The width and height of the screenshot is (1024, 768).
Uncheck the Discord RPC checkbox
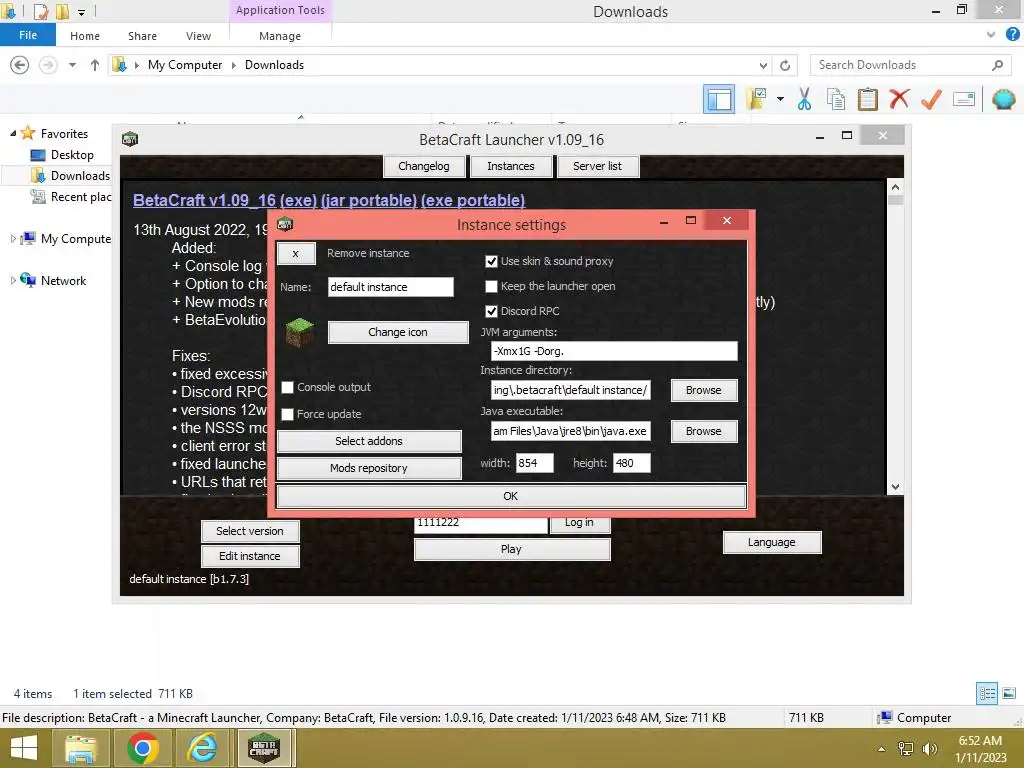click(491, 312)
